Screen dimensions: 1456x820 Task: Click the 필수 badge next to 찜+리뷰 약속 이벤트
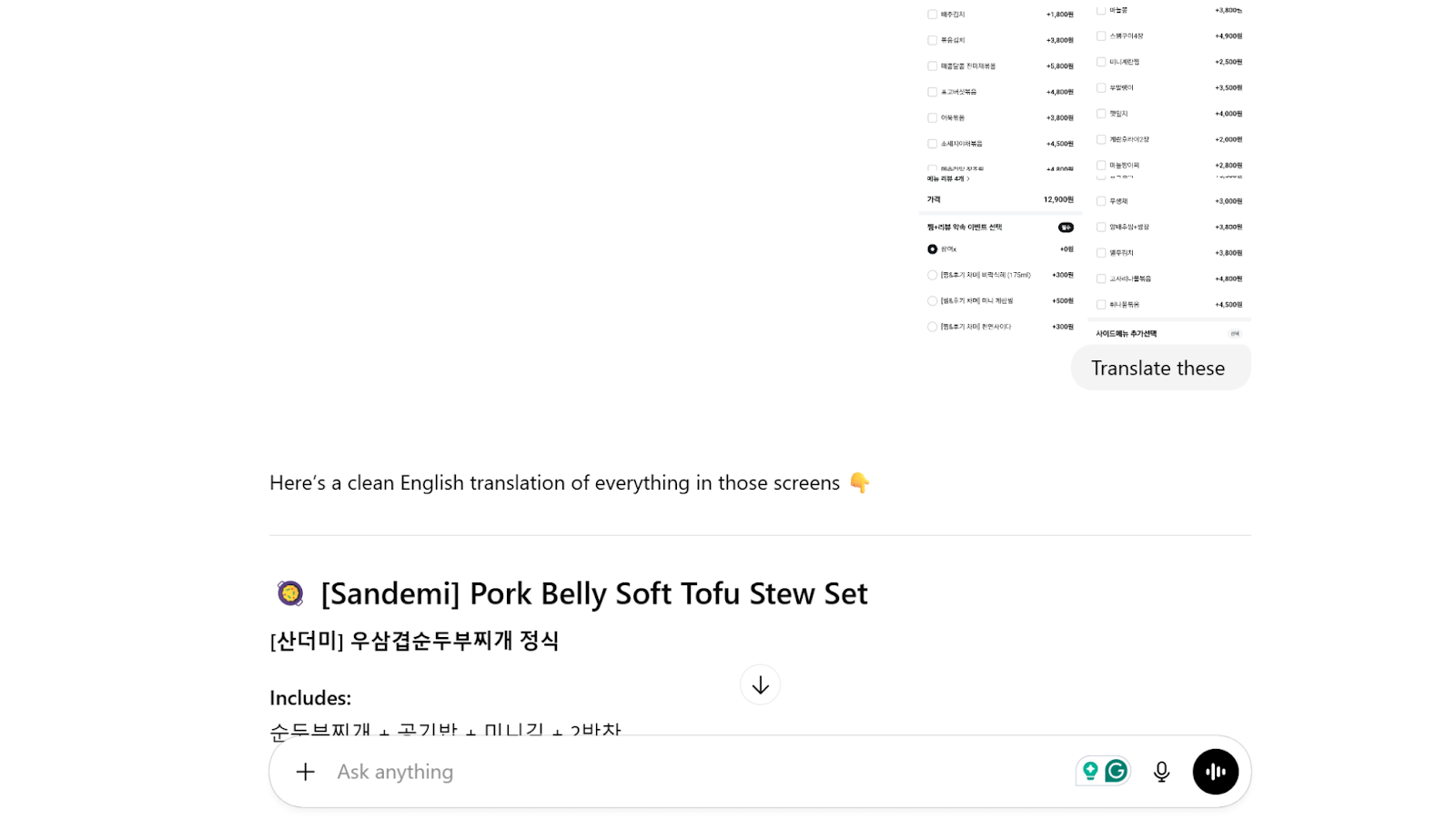click(x=1065, y=228)
